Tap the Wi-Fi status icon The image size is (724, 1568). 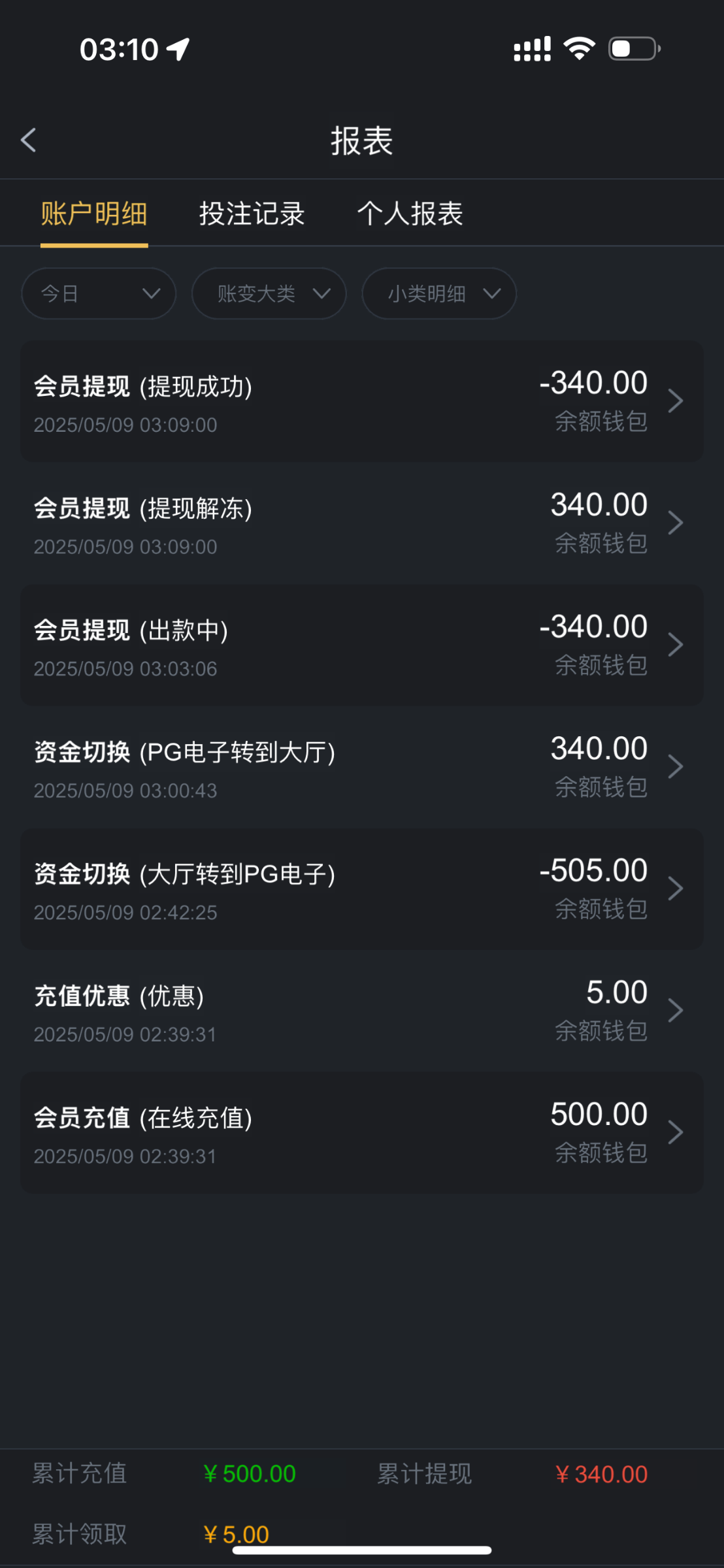[579, 49]
